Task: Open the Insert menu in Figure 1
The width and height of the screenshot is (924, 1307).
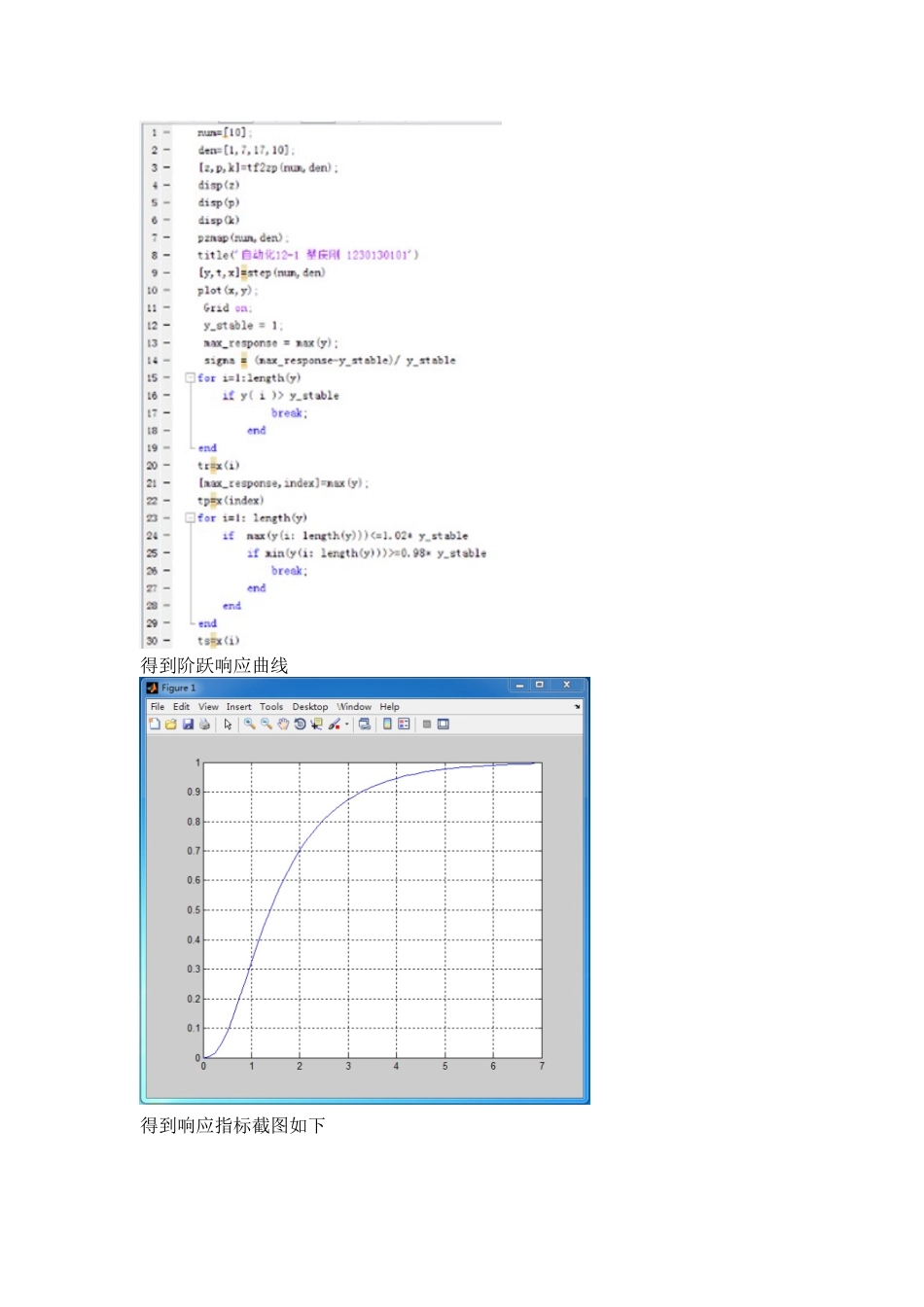Action: click(x=238, y=707)
